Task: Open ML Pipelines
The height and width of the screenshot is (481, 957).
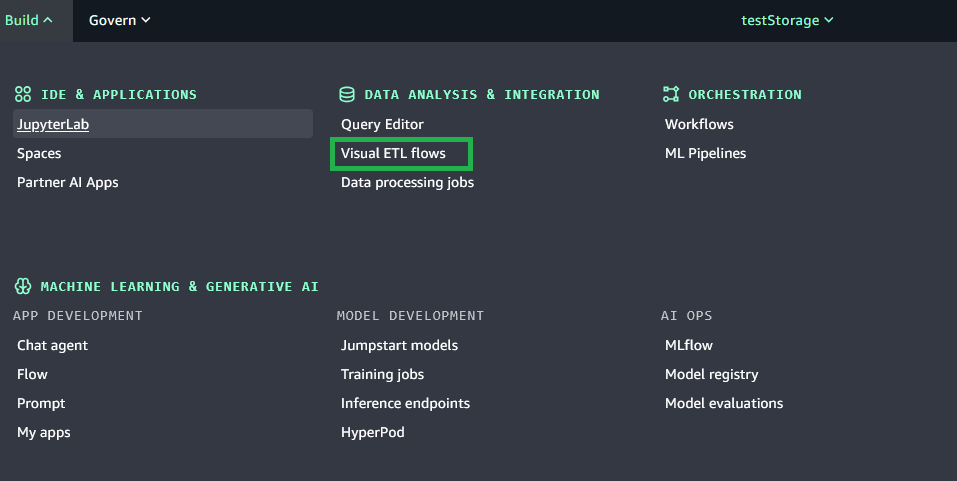Action: click(x=705, y=153)
